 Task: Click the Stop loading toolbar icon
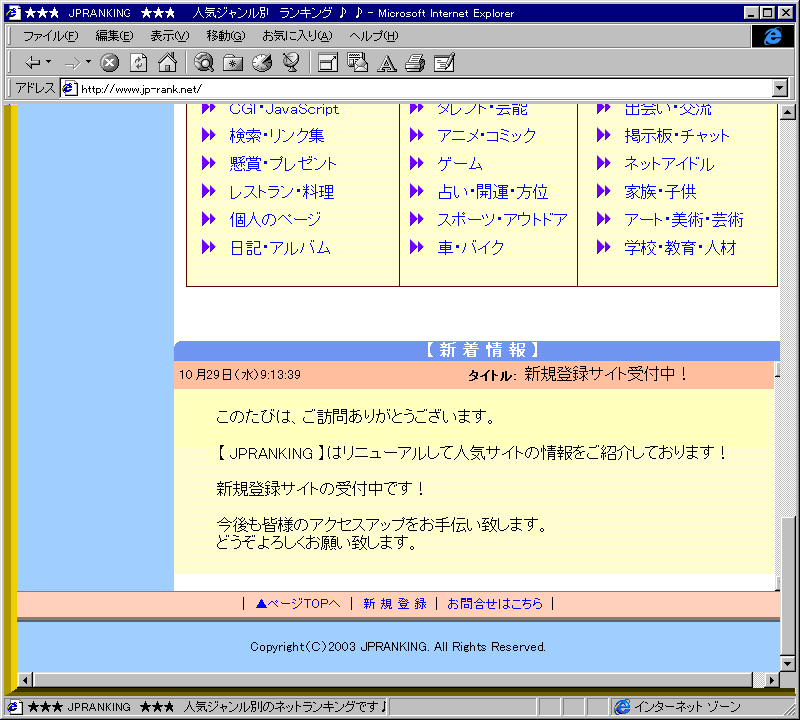109,63
